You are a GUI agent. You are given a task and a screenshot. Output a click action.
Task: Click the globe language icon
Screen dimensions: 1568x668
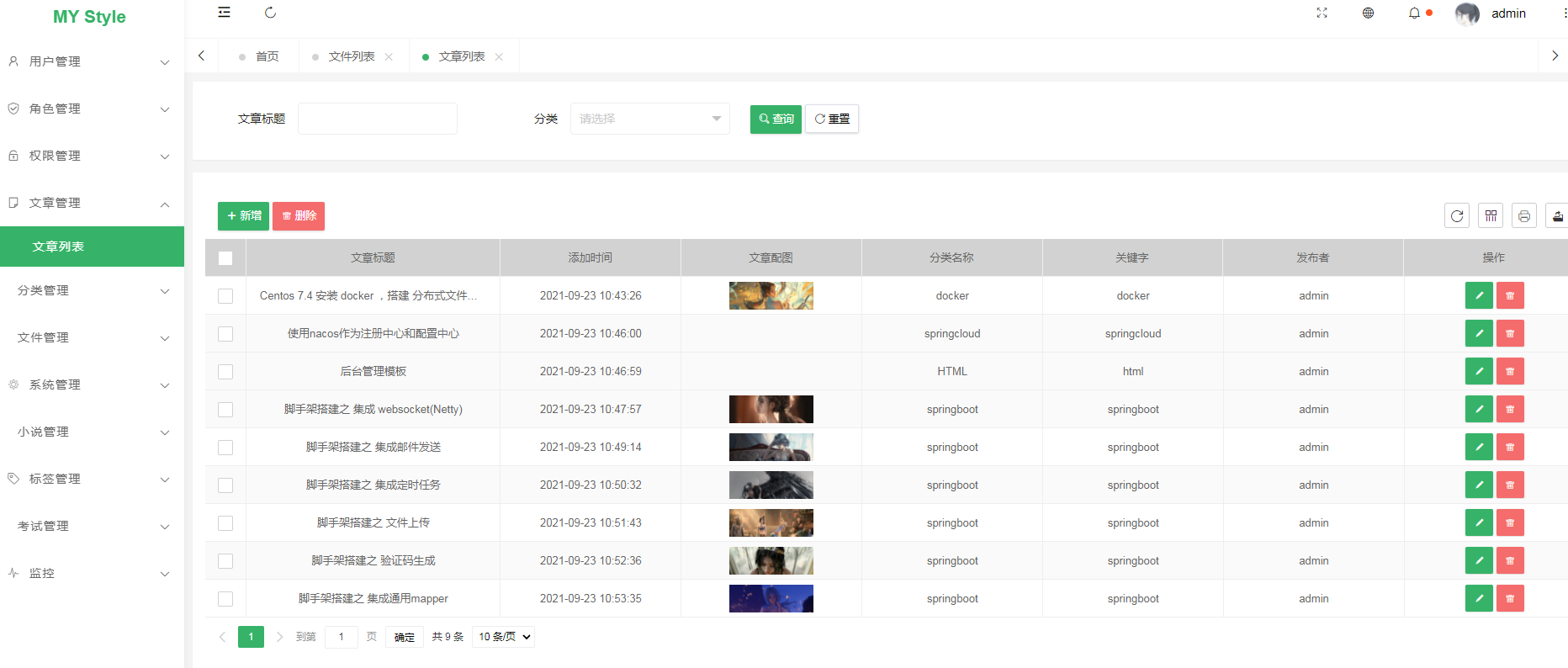pyautogui.click(x=1368, y=13)
